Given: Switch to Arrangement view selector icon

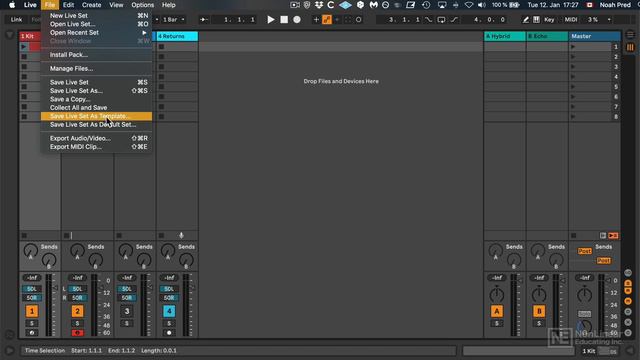Looking at the screenshot, I should point(630,35).
